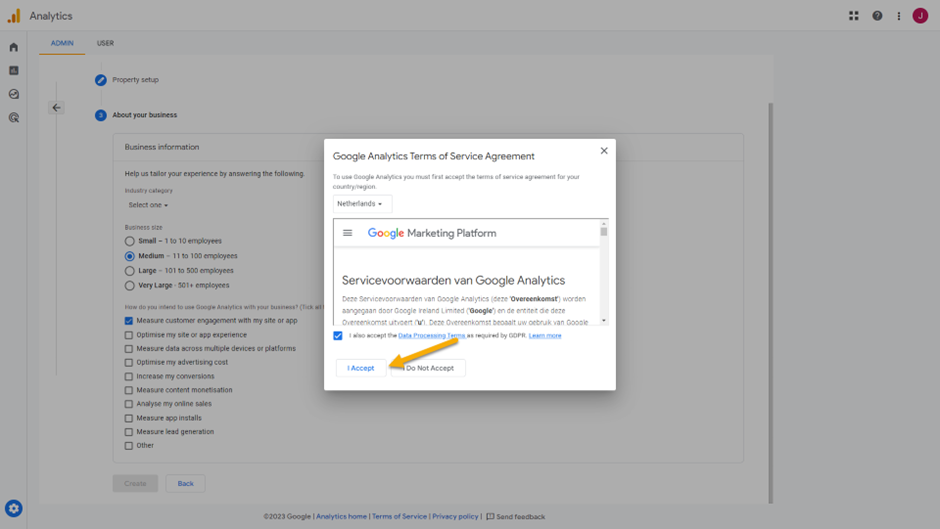Check Measure content monetisation
Viewport: 940px width, 529px height.
(x=128, y=390)
